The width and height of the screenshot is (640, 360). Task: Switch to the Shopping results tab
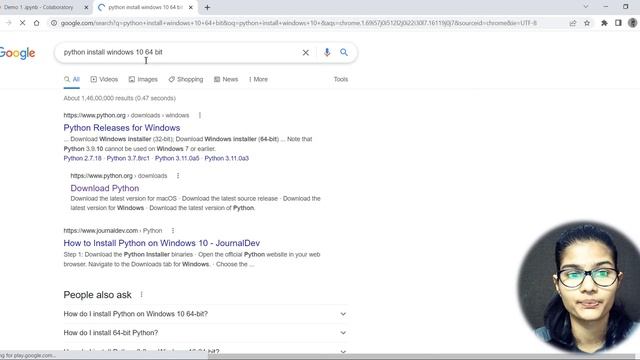pos(186,80)
